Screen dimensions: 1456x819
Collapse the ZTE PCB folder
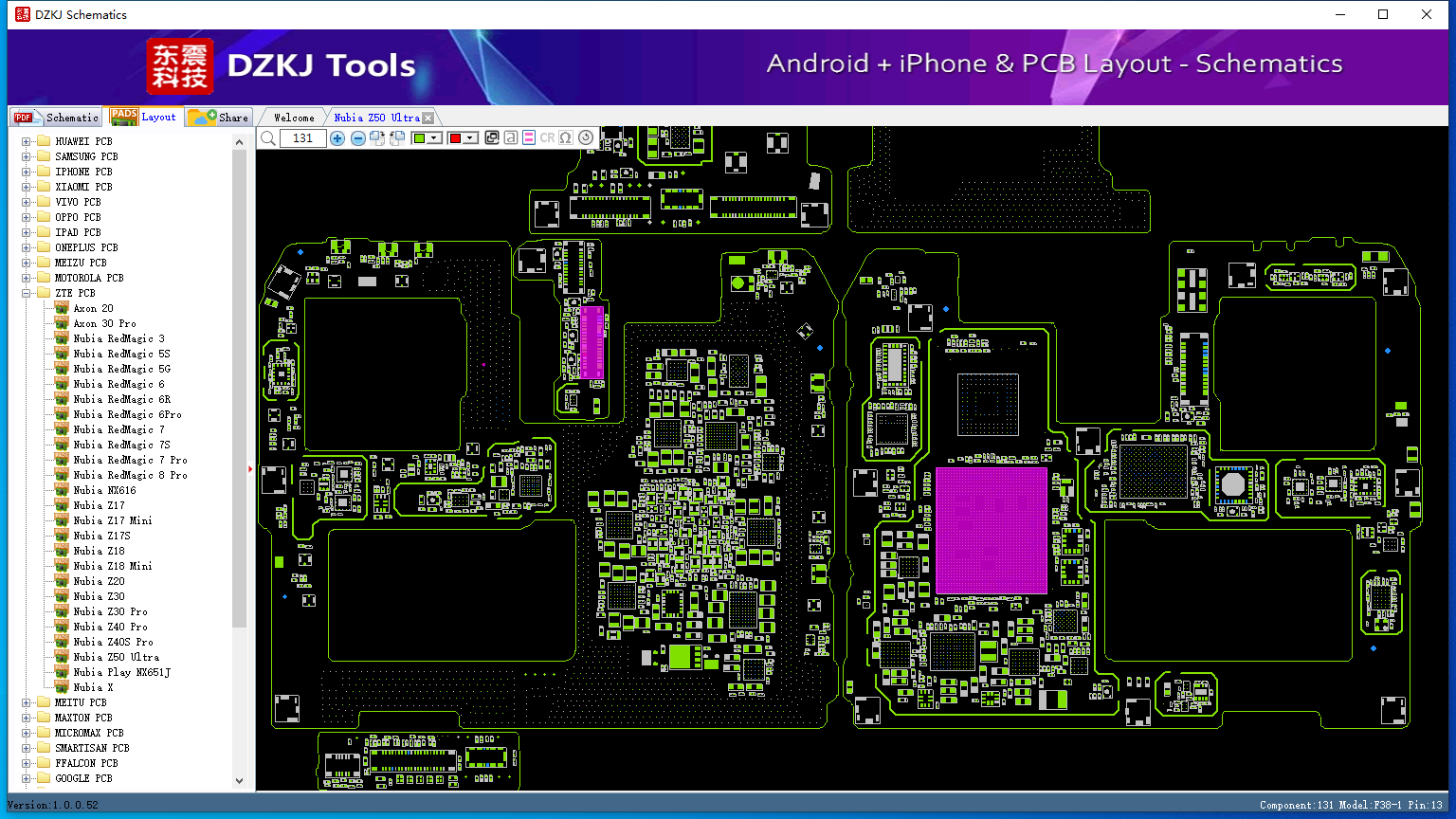27,293
